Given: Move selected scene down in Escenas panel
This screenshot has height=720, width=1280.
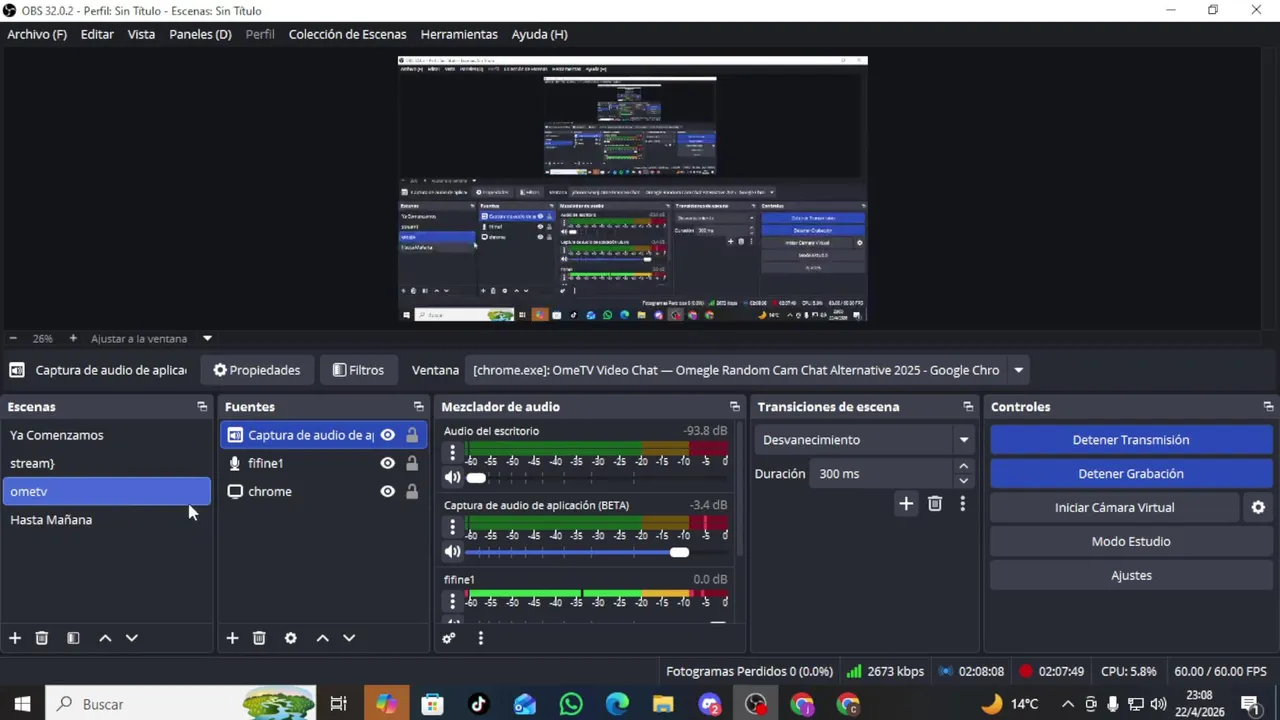Looking at the screenshot, I should pos(131,638).
